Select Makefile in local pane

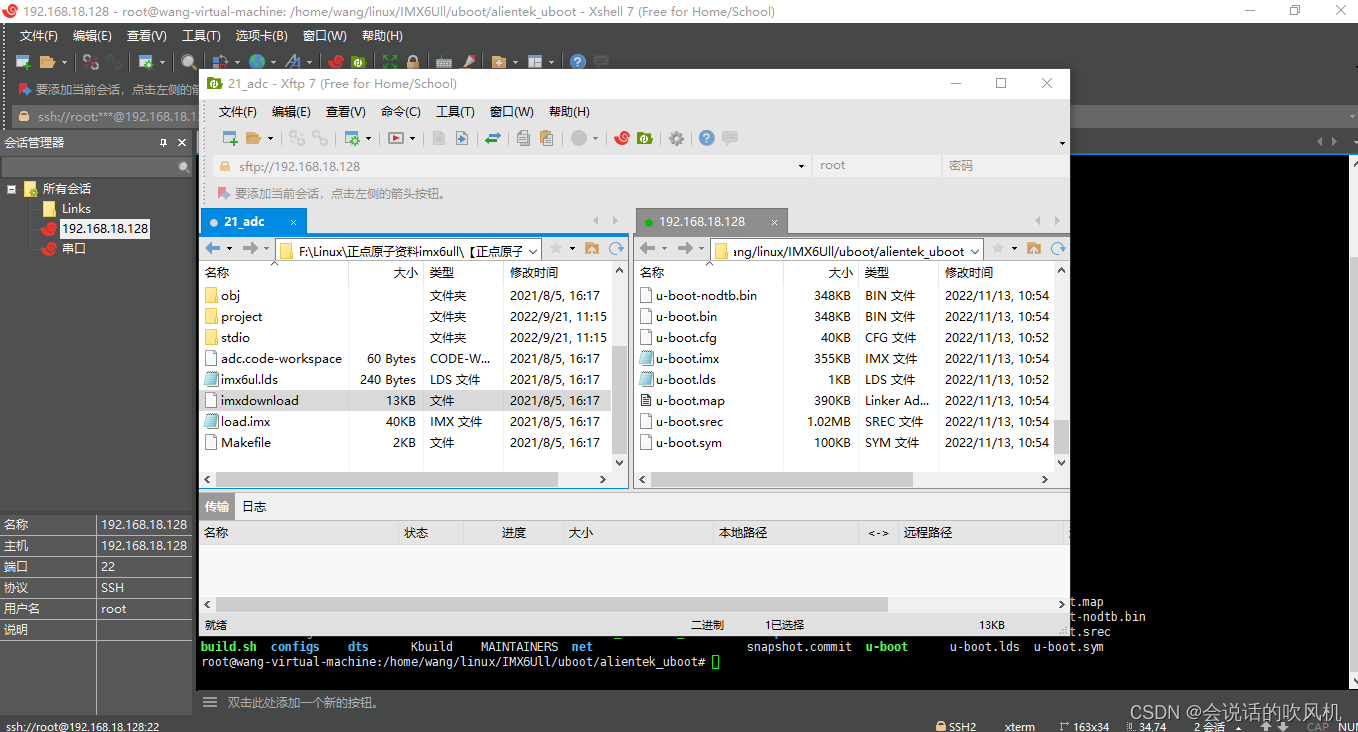[x=246, y=442]
